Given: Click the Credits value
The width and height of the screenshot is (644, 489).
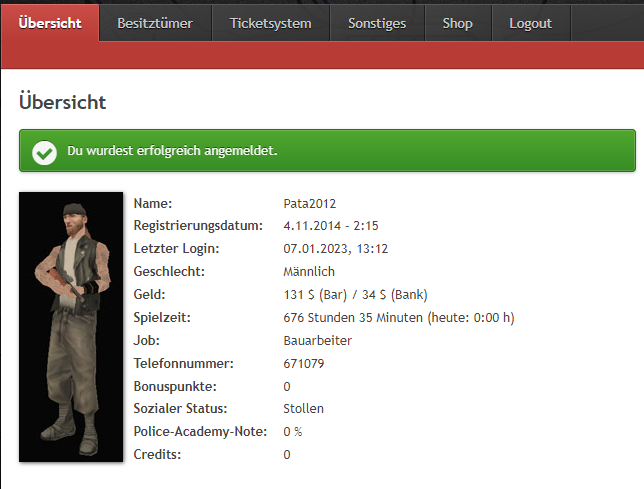Looking at the screenshot, I should click(287, 455).
